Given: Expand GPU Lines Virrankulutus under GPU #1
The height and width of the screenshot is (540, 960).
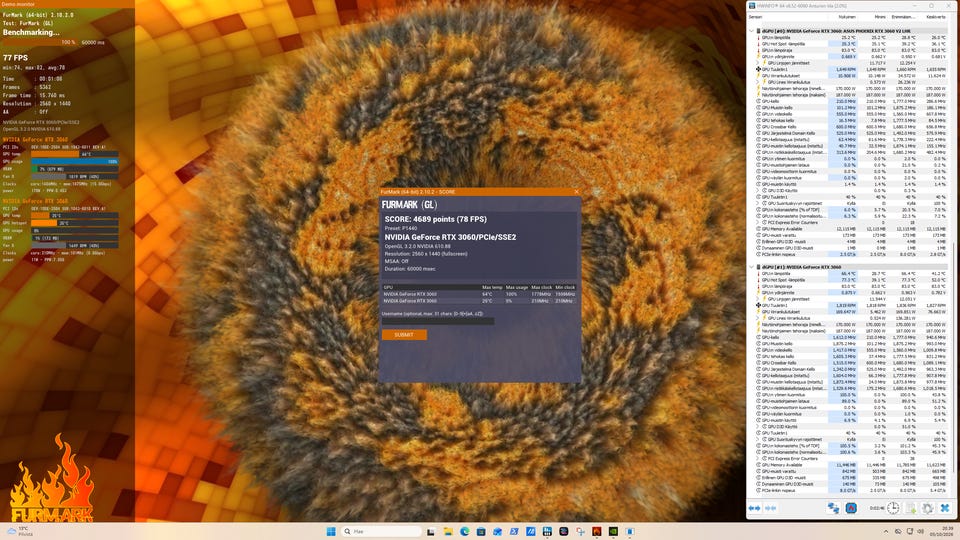Looking at the screenshot, I should [759, 318].
